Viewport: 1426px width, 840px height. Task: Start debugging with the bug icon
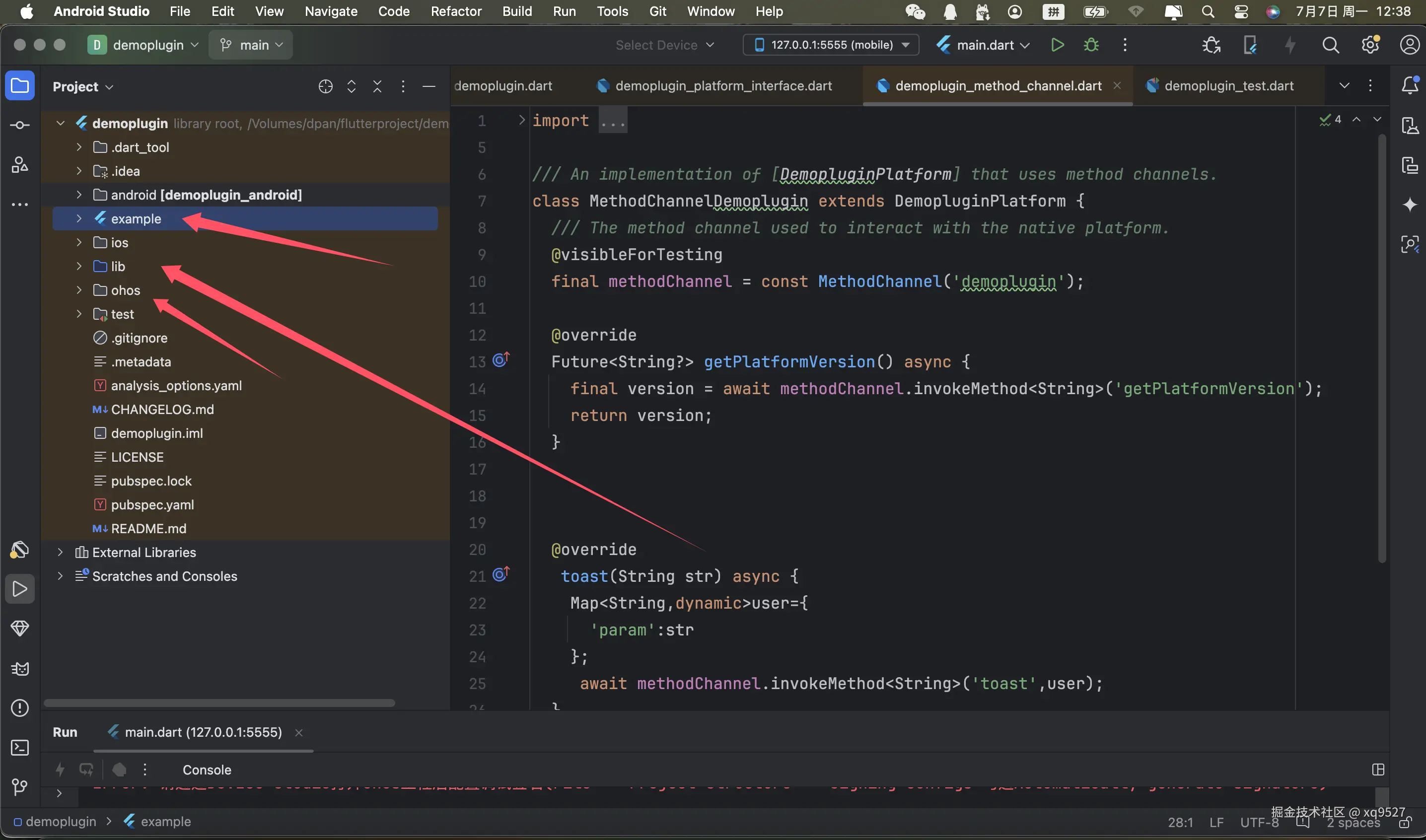(x=1091, y=45)
